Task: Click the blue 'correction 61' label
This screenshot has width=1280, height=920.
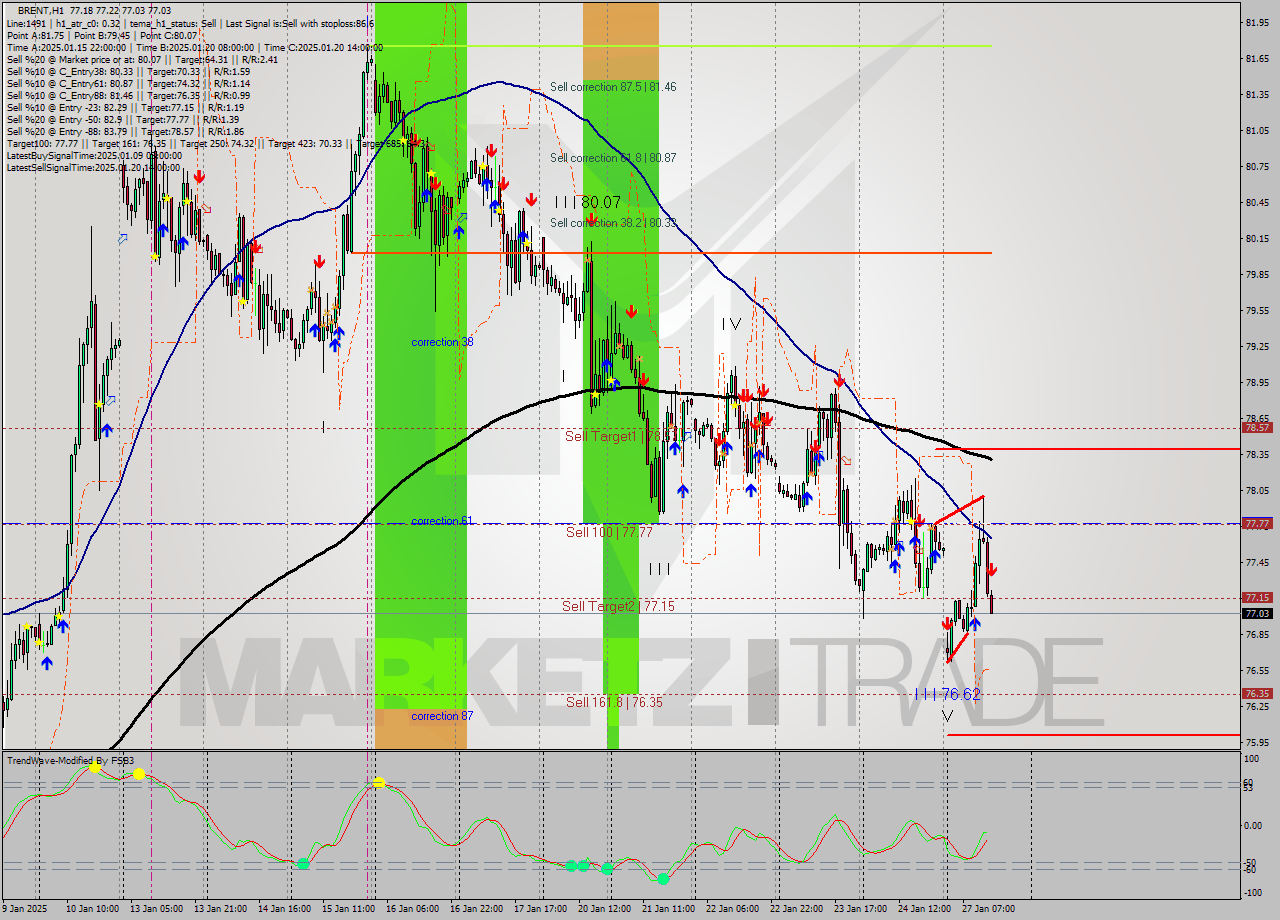Action: point(442,521)
